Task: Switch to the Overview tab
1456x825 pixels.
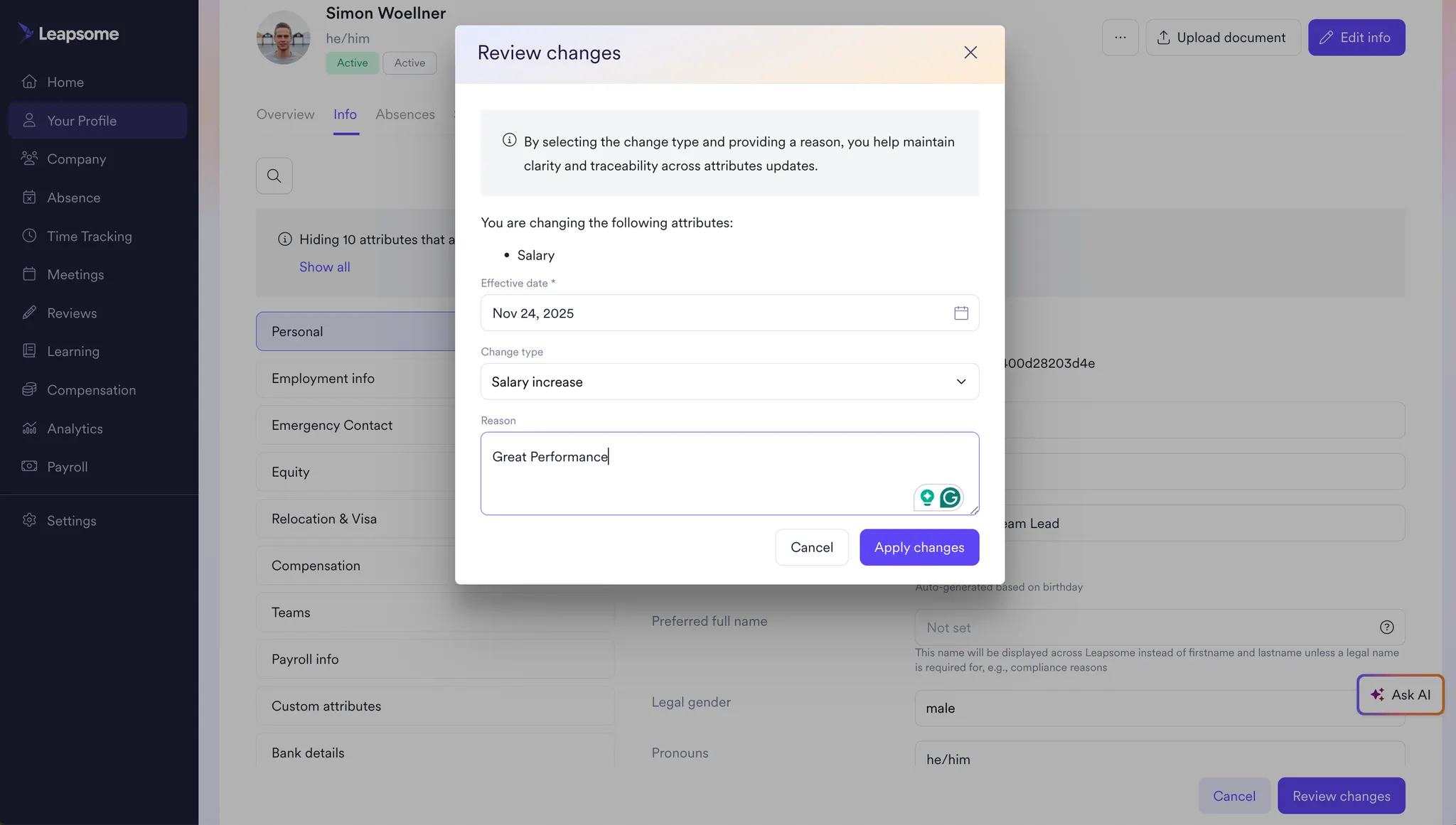Action: point(284,114)
